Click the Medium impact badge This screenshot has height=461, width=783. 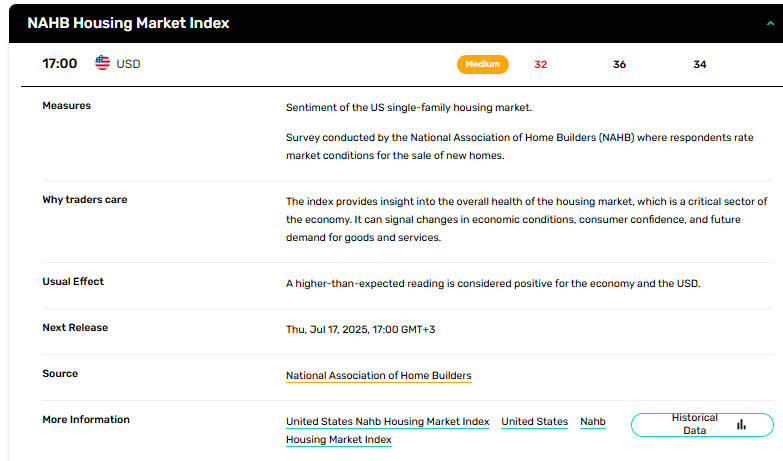tap(482, 64)
